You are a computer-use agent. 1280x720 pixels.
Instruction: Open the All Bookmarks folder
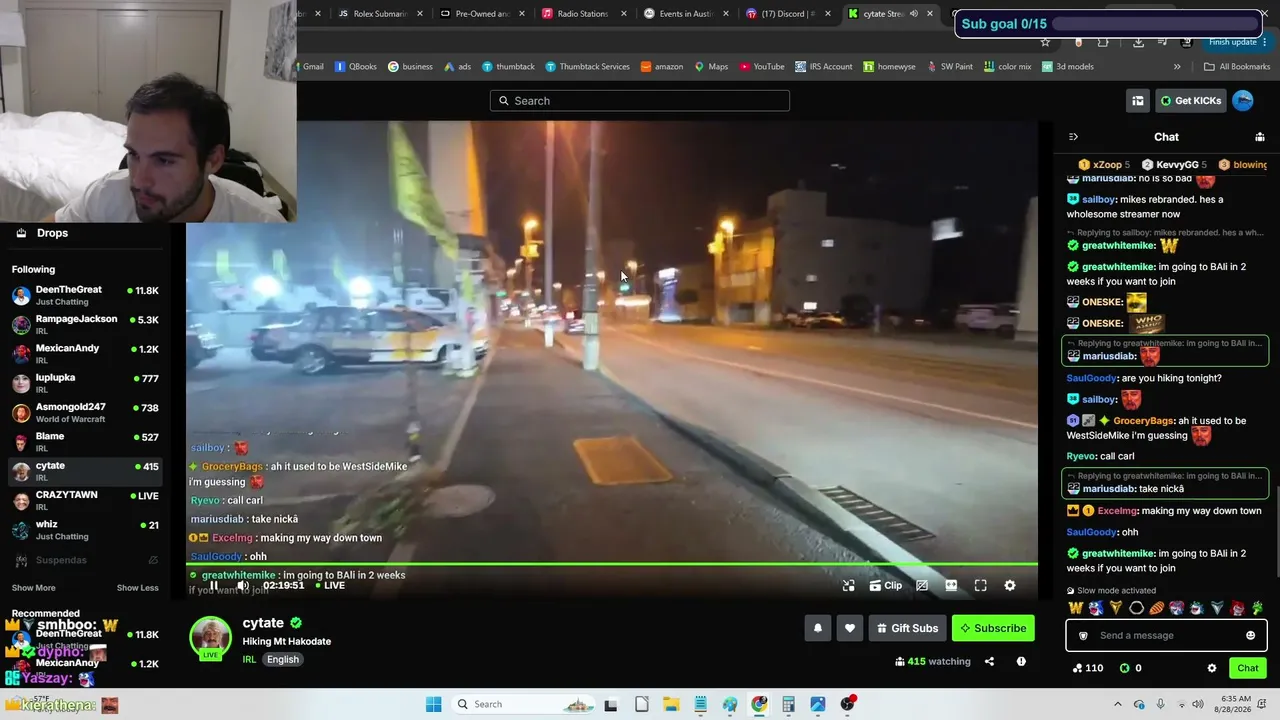[1237, 67]
